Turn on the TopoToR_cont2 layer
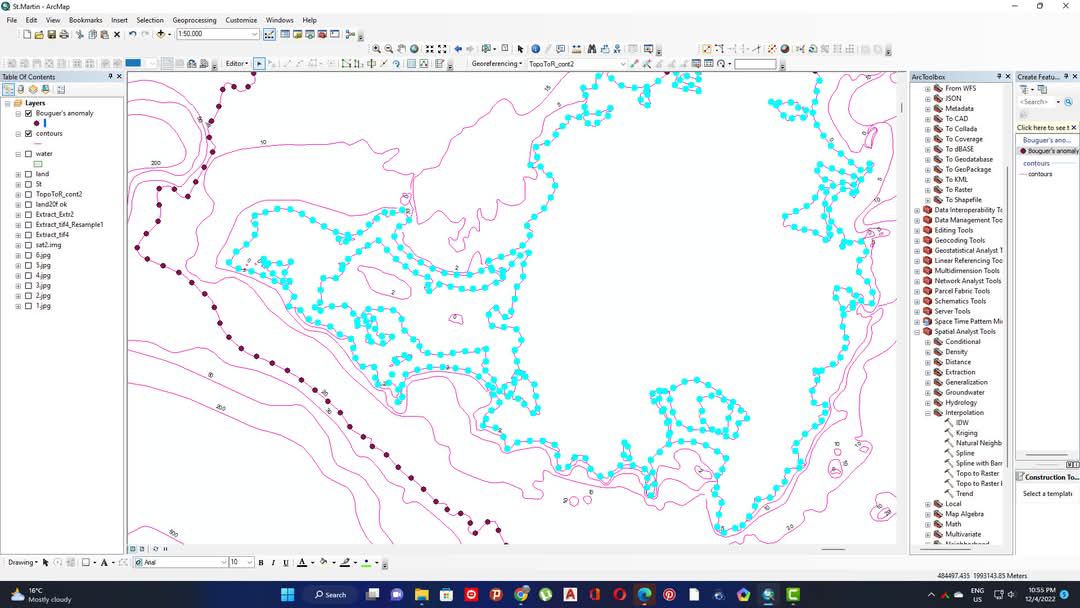The width and height of the screenshot is (1080, 608). coord(28,194)
